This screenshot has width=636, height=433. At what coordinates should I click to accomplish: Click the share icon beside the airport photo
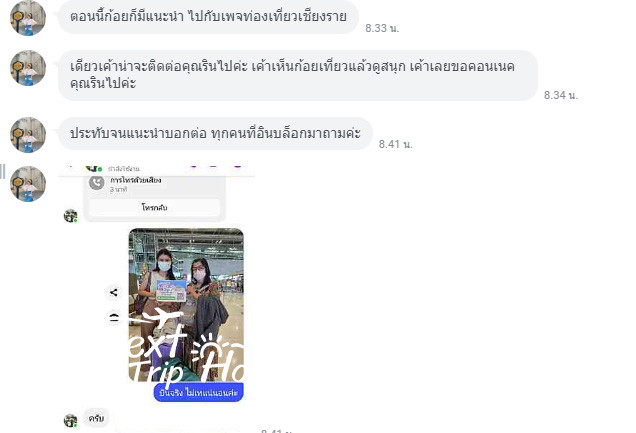tap(114, 292)
